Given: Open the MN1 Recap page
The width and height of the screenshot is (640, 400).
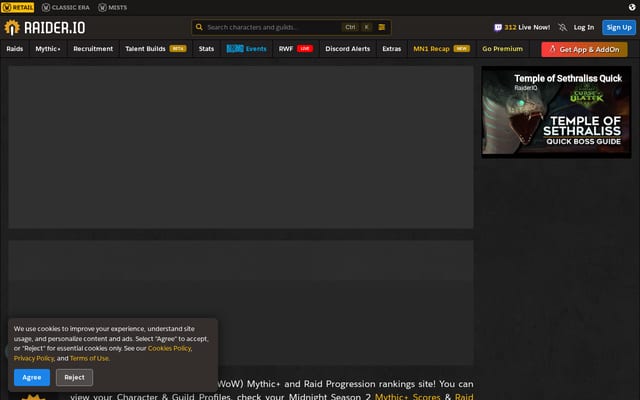Looking at the screenshot, I should pos(441,49).
